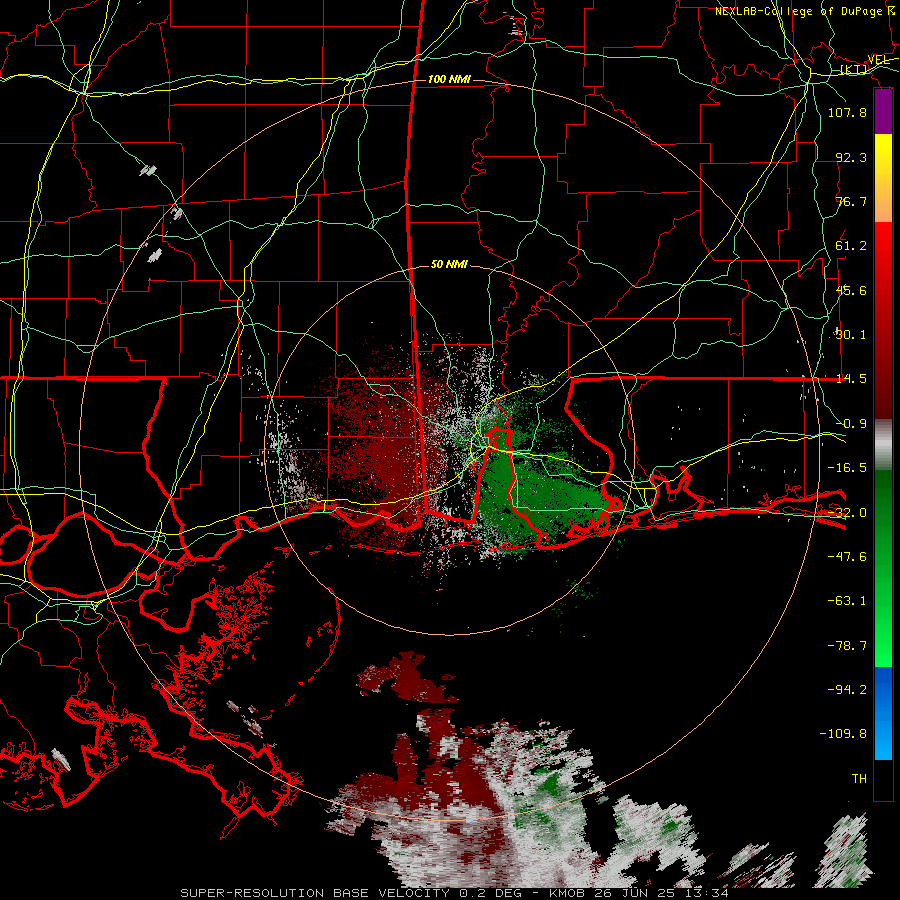This screenshot has width=900, height=900.
Task: Click the 45.6 velocity scale value
Action: pos(851,290)
